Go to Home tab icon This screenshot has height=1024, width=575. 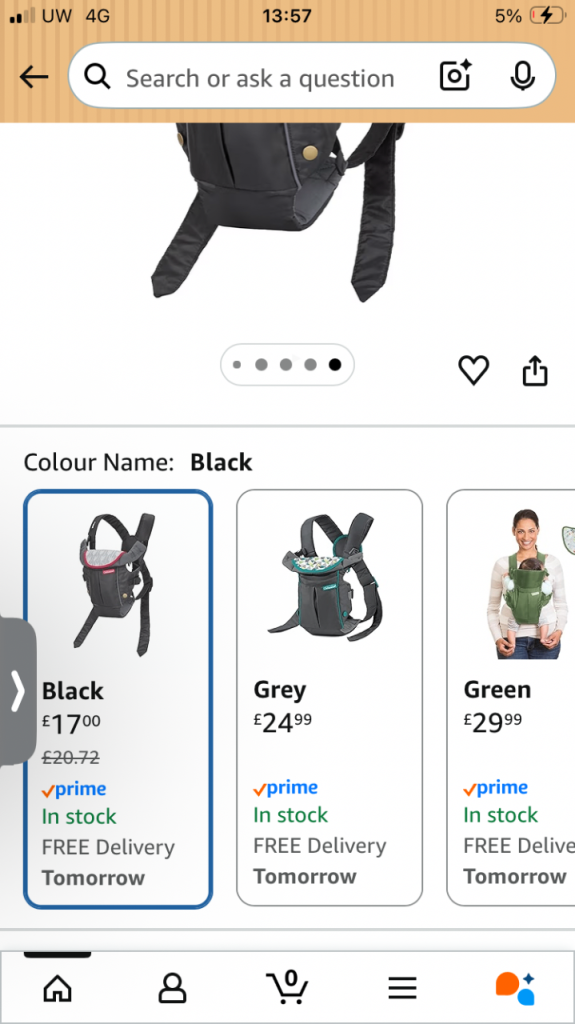pos(58,987)
